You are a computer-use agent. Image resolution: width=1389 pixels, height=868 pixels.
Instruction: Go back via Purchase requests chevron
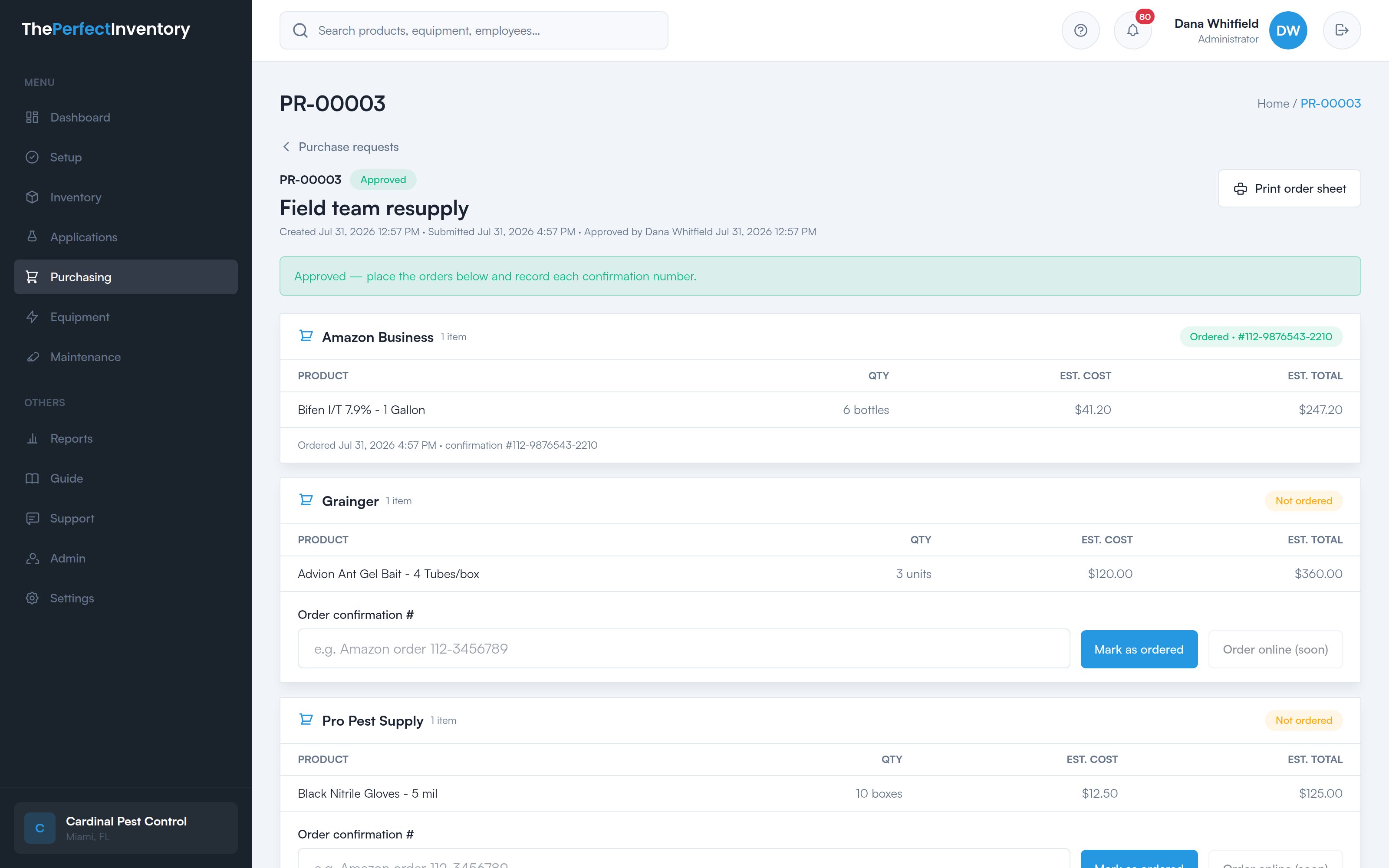coord(286,147)
